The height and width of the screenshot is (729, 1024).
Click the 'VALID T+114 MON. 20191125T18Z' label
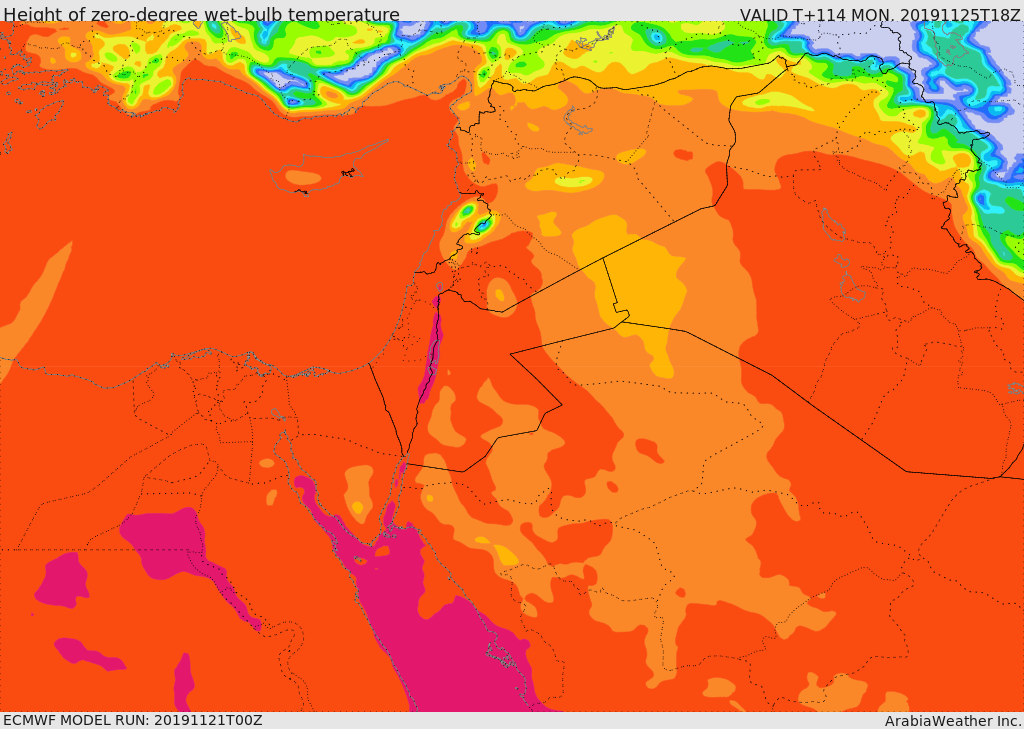pos(879,14)
